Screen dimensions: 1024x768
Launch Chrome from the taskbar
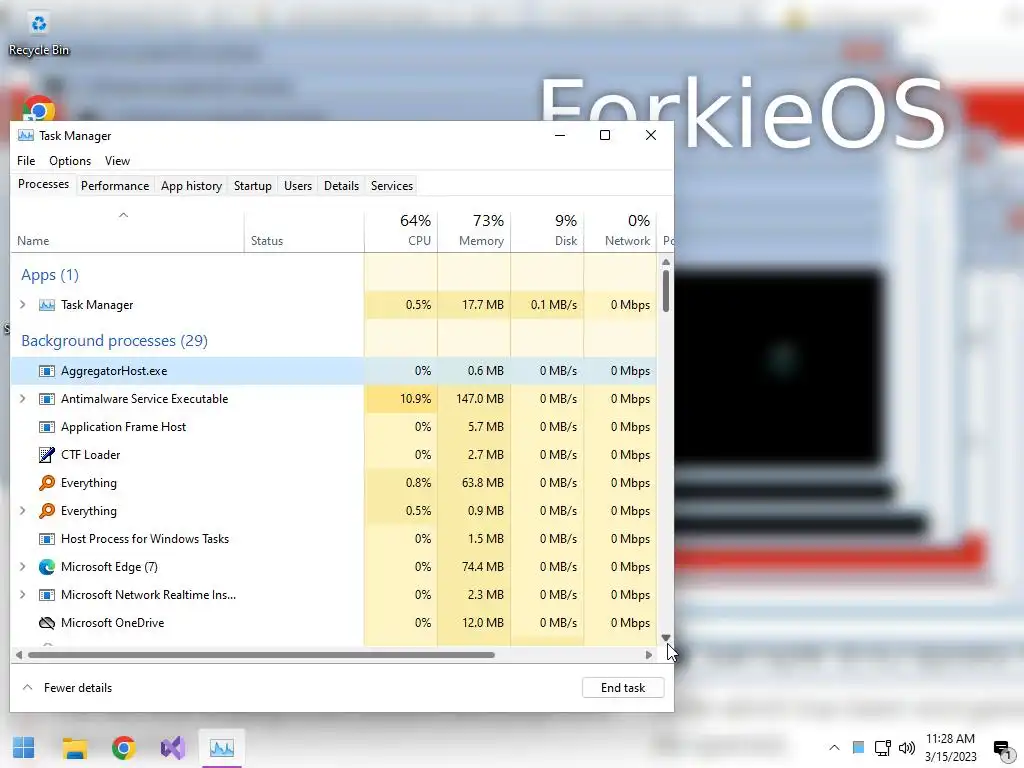click(x=123, y=748)
